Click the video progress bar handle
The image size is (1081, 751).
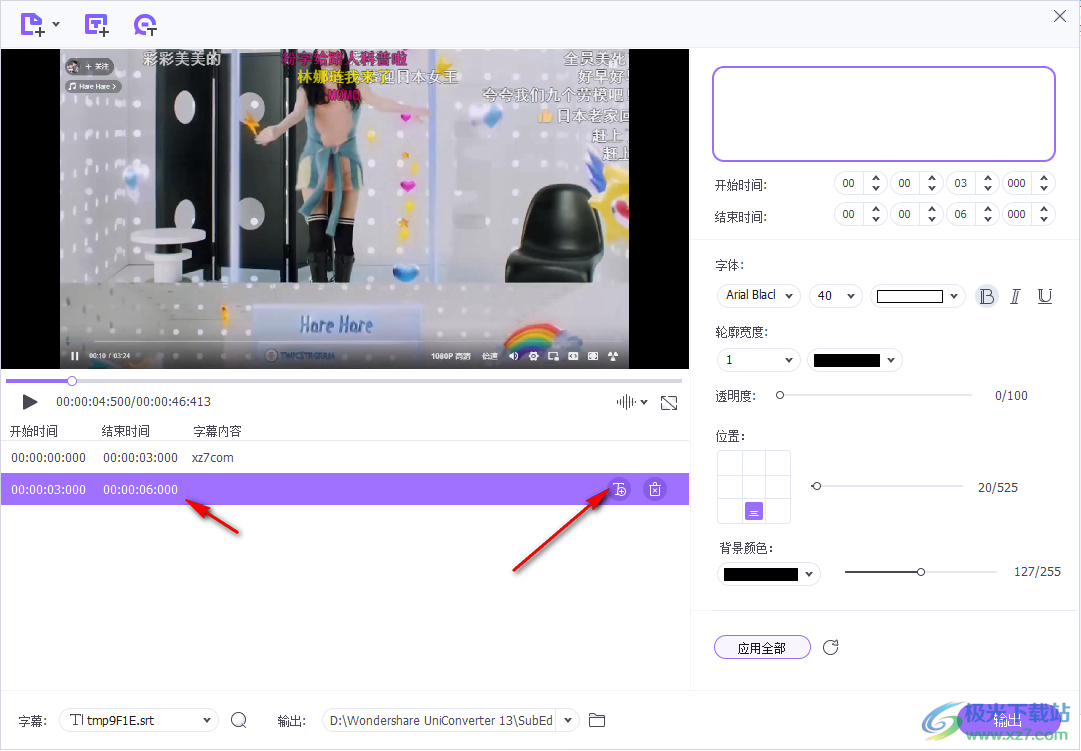pyautogui.click(x=72, y=381)
